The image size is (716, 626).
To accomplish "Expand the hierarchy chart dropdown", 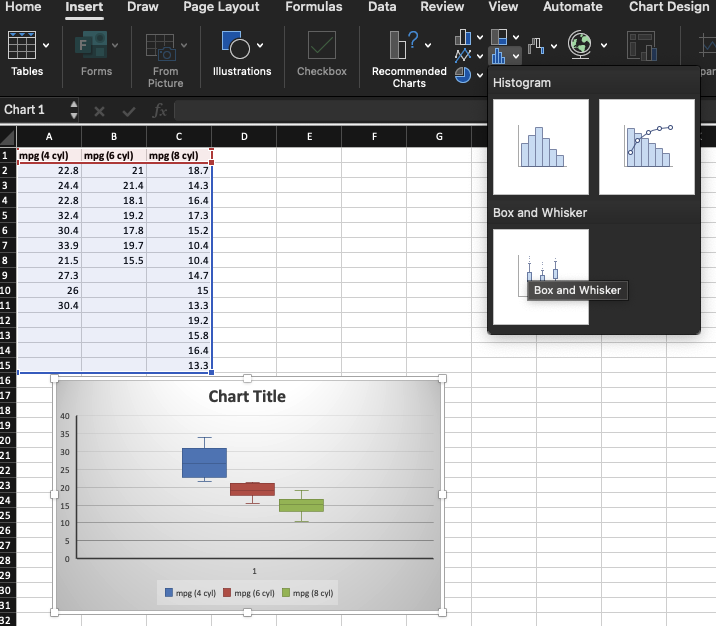I will point(514,38).
